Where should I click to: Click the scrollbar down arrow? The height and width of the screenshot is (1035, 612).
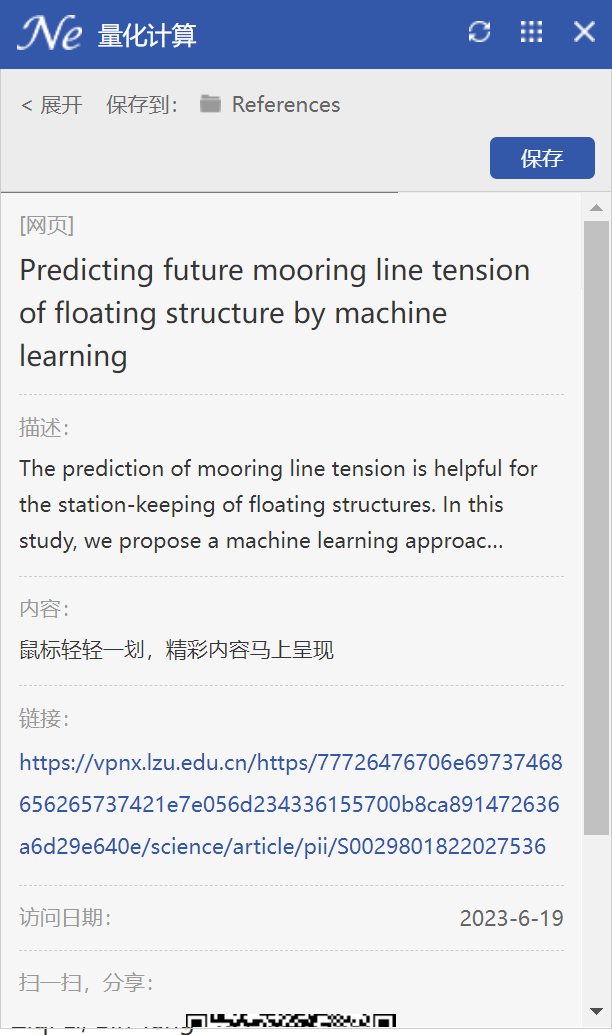tap(597, 1011)
